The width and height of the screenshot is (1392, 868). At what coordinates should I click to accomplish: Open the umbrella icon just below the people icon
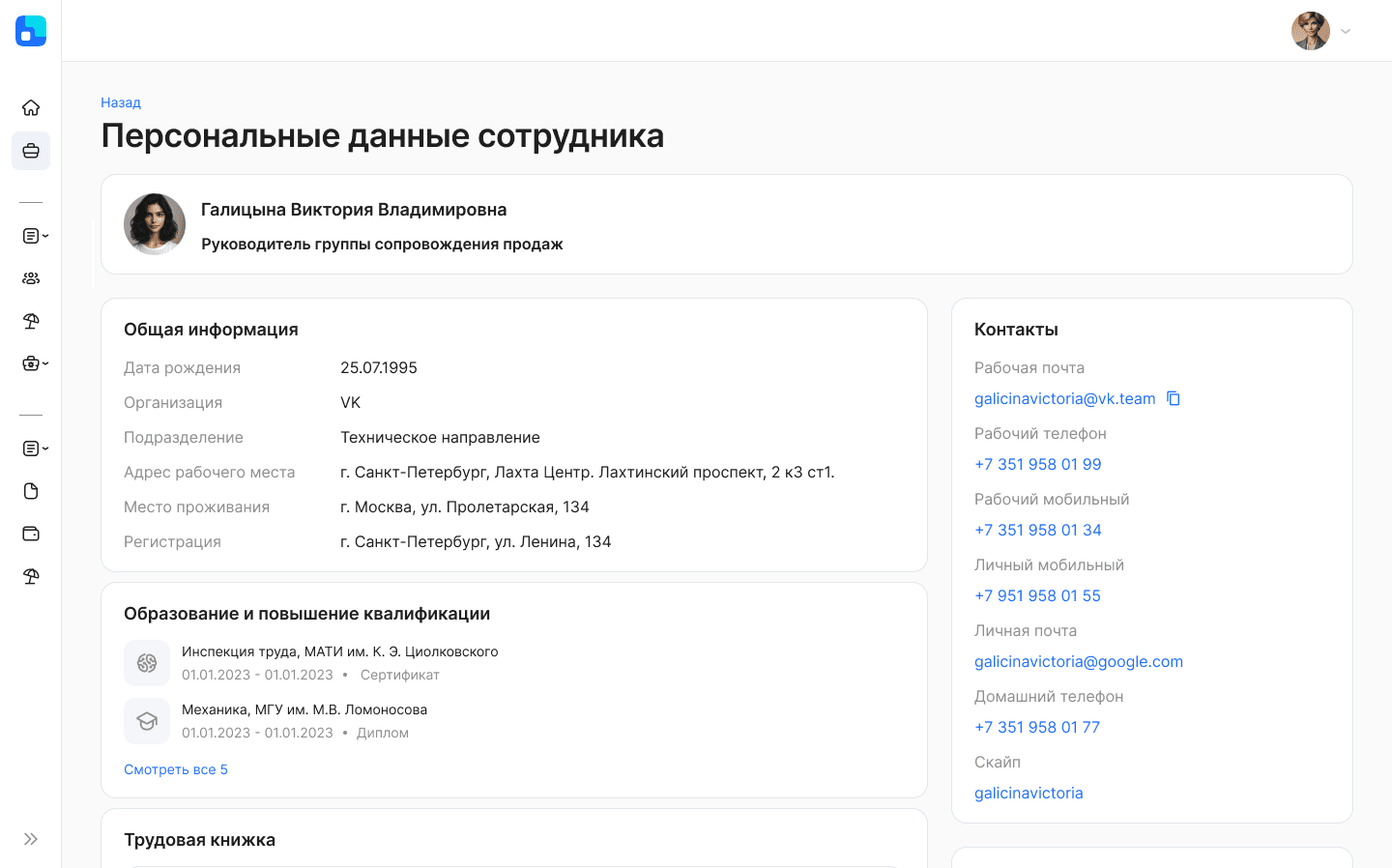point(31,321)
